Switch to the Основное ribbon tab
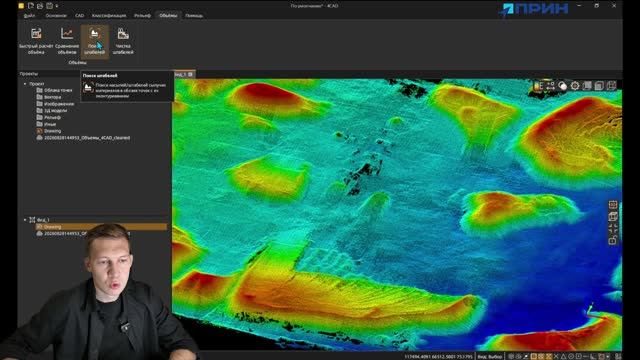 [56, 16]
